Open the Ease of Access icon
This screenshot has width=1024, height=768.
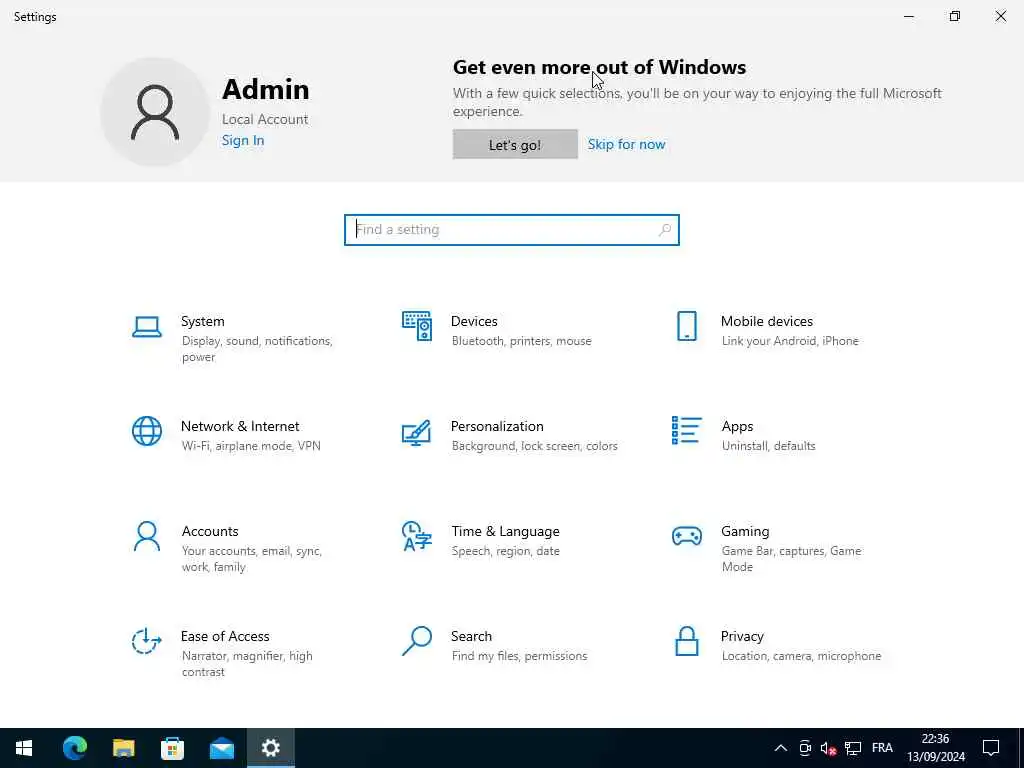[146, 641]
